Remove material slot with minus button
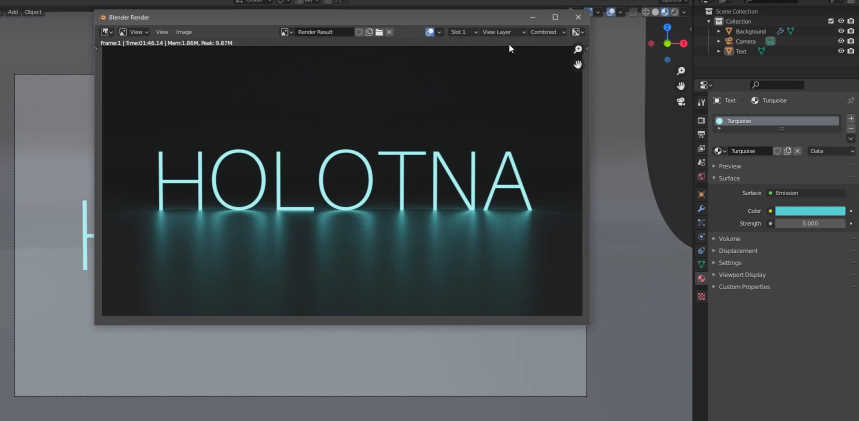The image size is (859, 421). pos(851,129)
